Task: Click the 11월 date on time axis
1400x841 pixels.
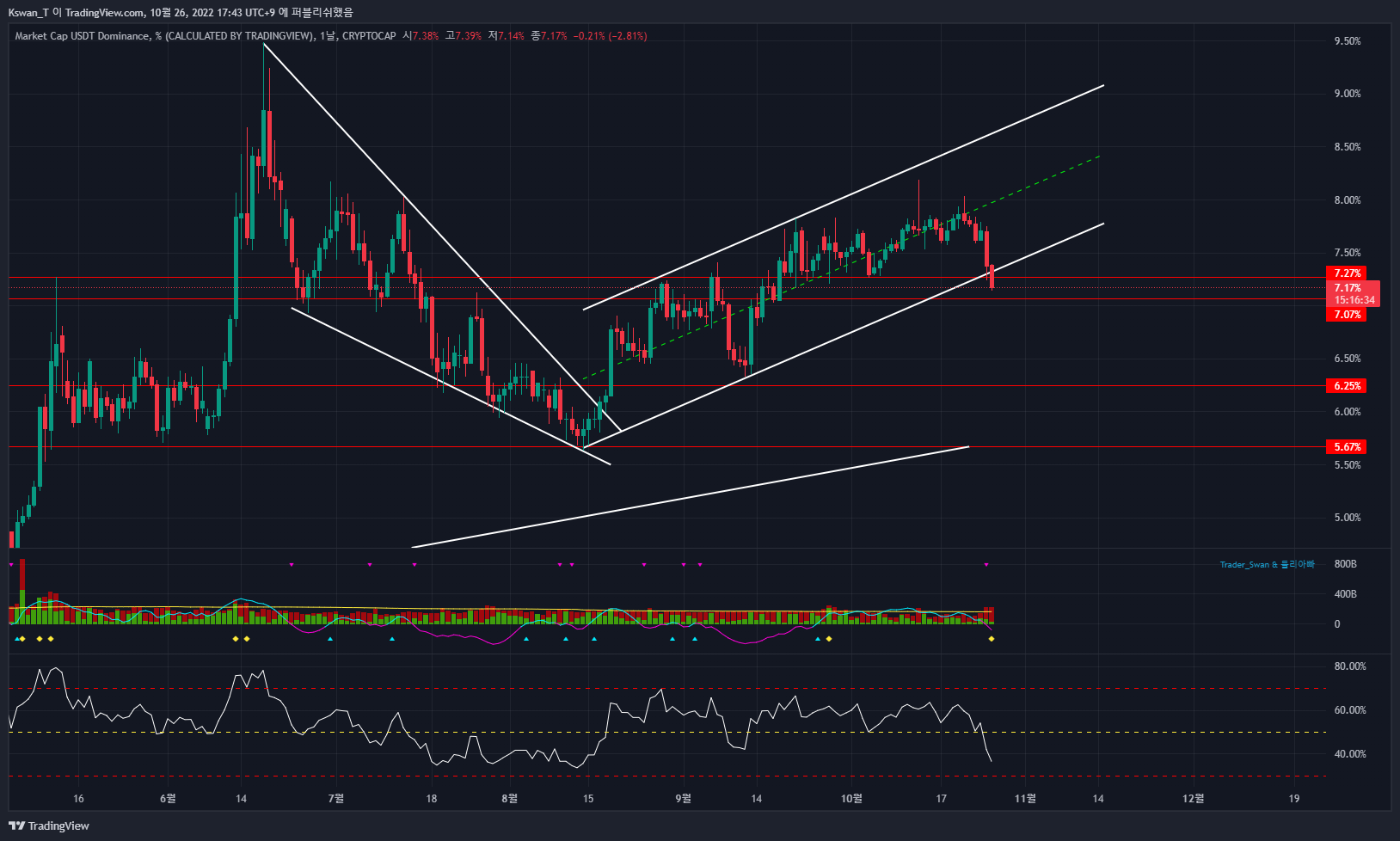Action: [1025, 799]
